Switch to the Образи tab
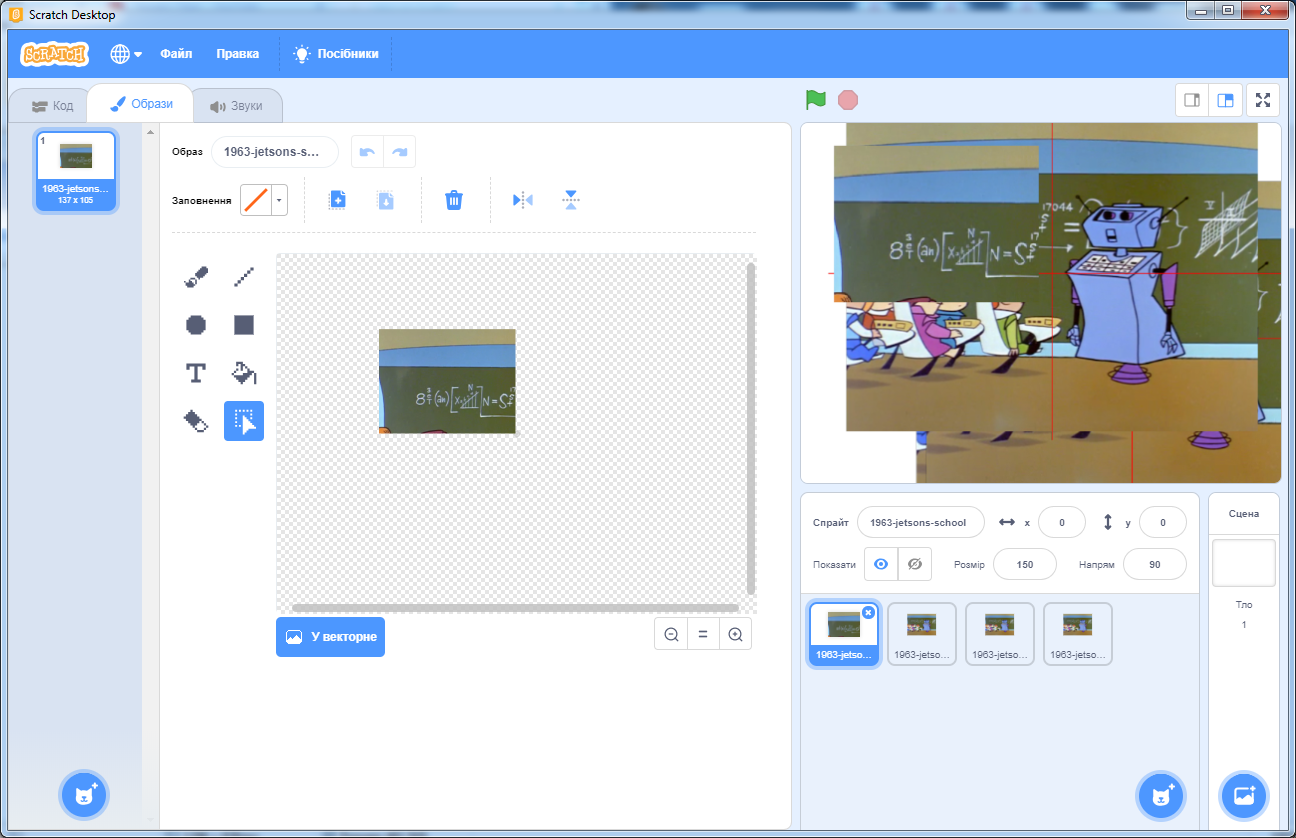This screenshot has width=1296, height=838. pyautogui.click(x=141, y=104)
